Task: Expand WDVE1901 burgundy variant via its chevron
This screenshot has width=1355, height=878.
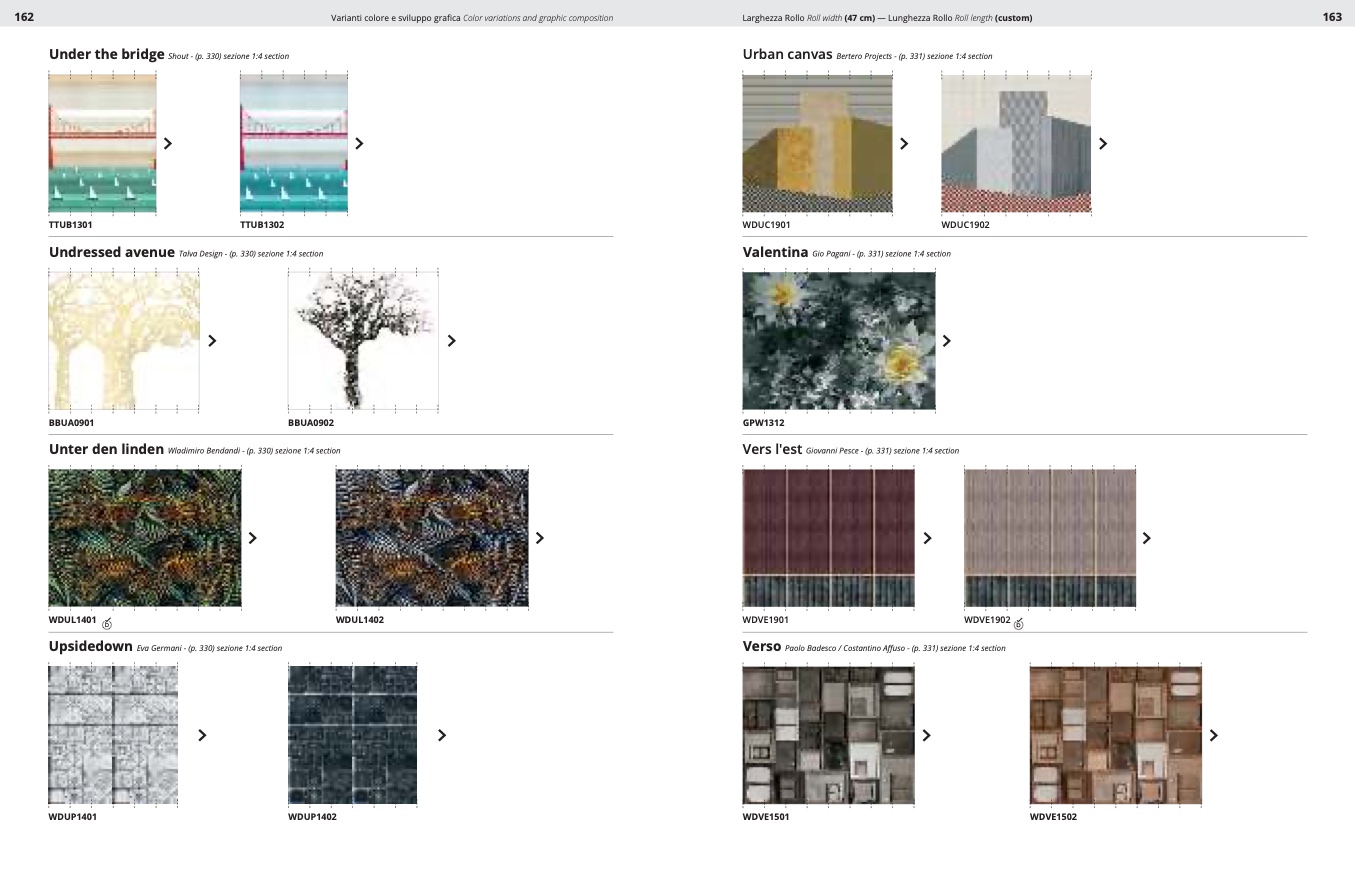Action: click(x=927, y=538)
